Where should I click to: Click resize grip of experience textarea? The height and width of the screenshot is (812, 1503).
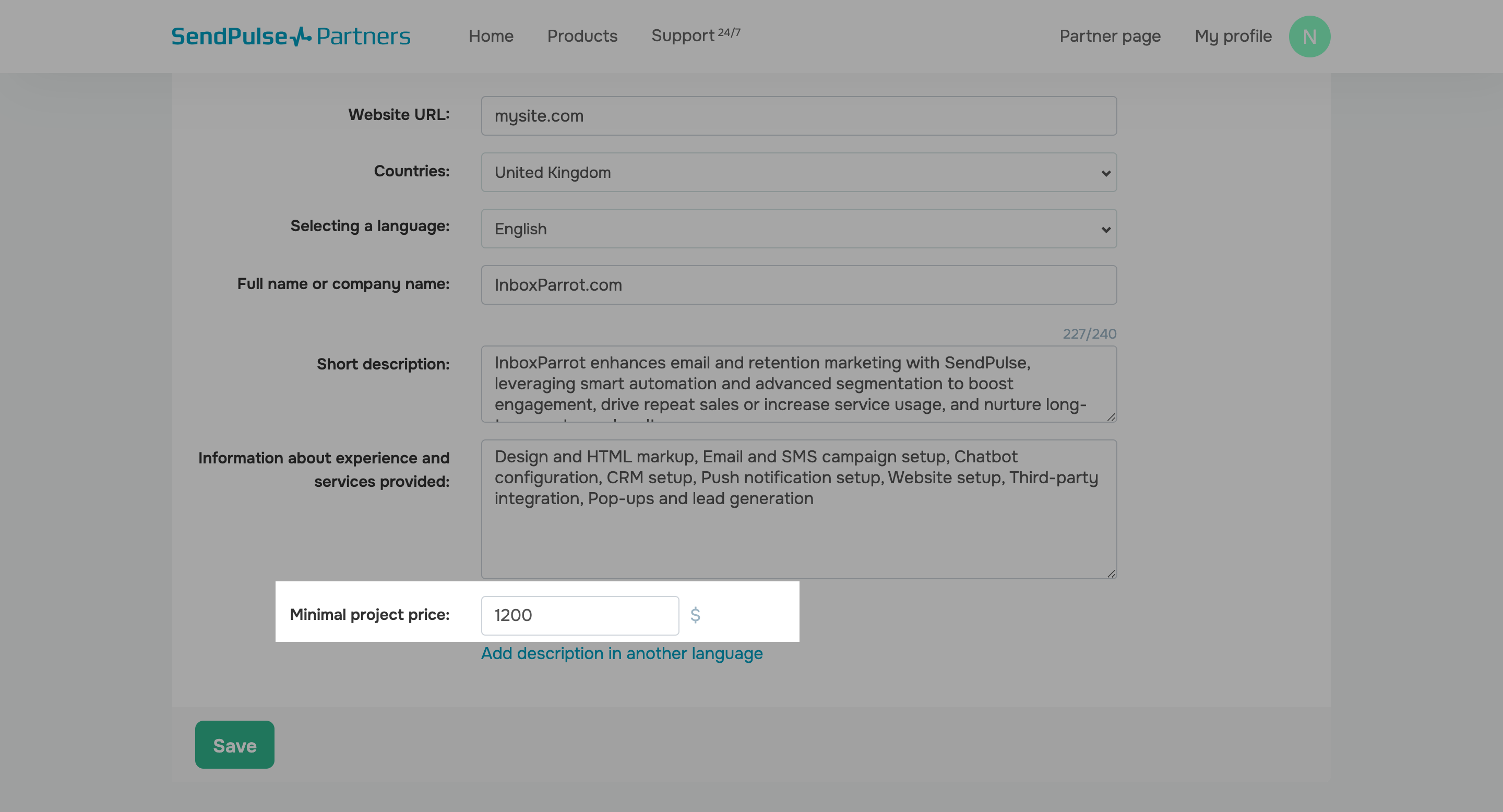coord(1111,574)
